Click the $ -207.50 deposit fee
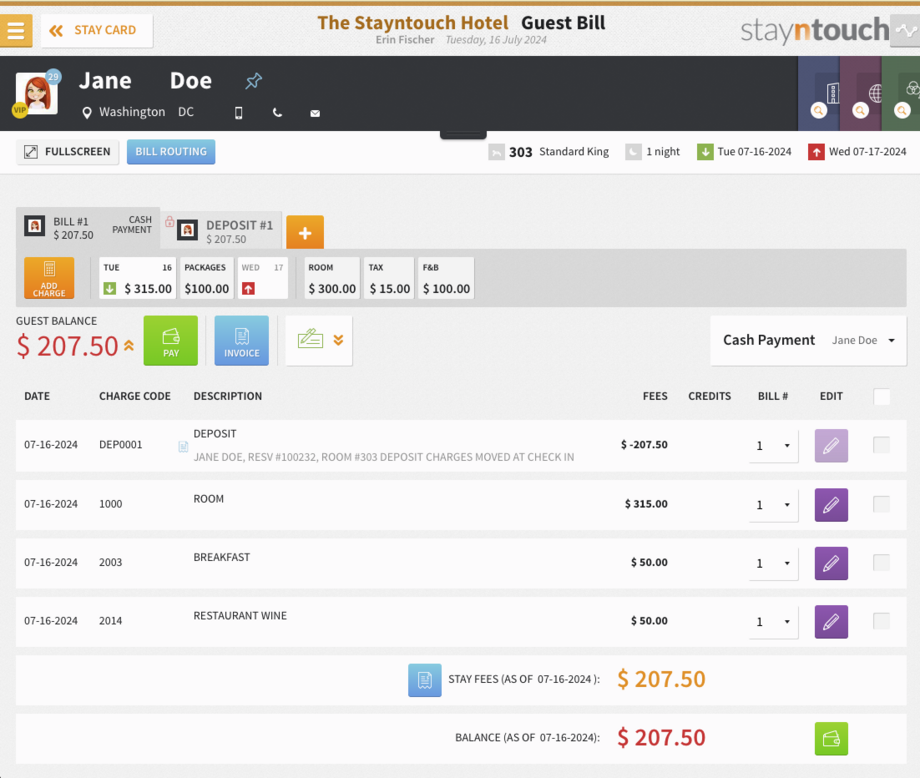Screen dimensions: 920x778 [x=644, y=445]
